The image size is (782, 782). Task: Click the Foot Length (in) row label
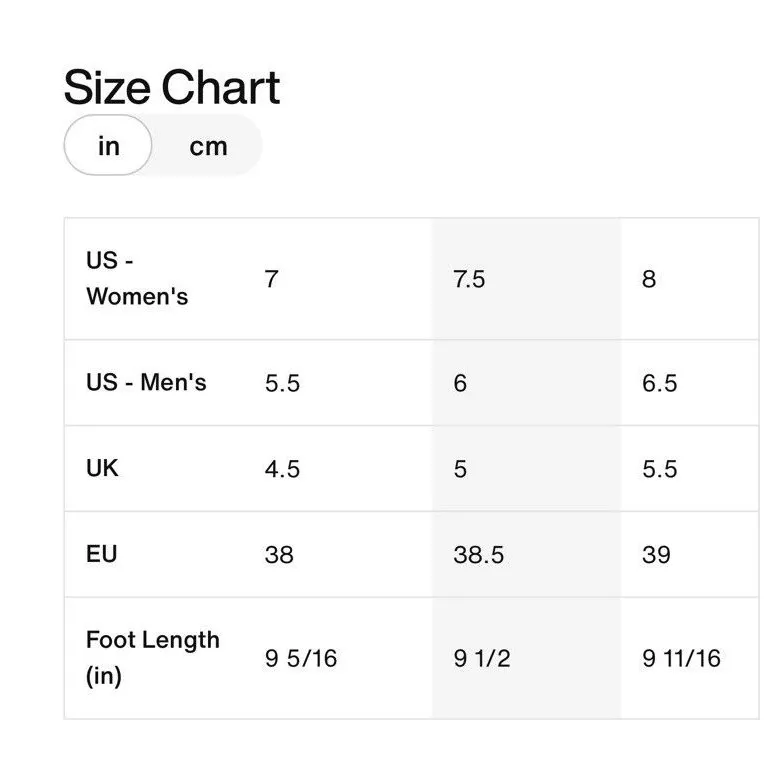click(x=152, y=657)
